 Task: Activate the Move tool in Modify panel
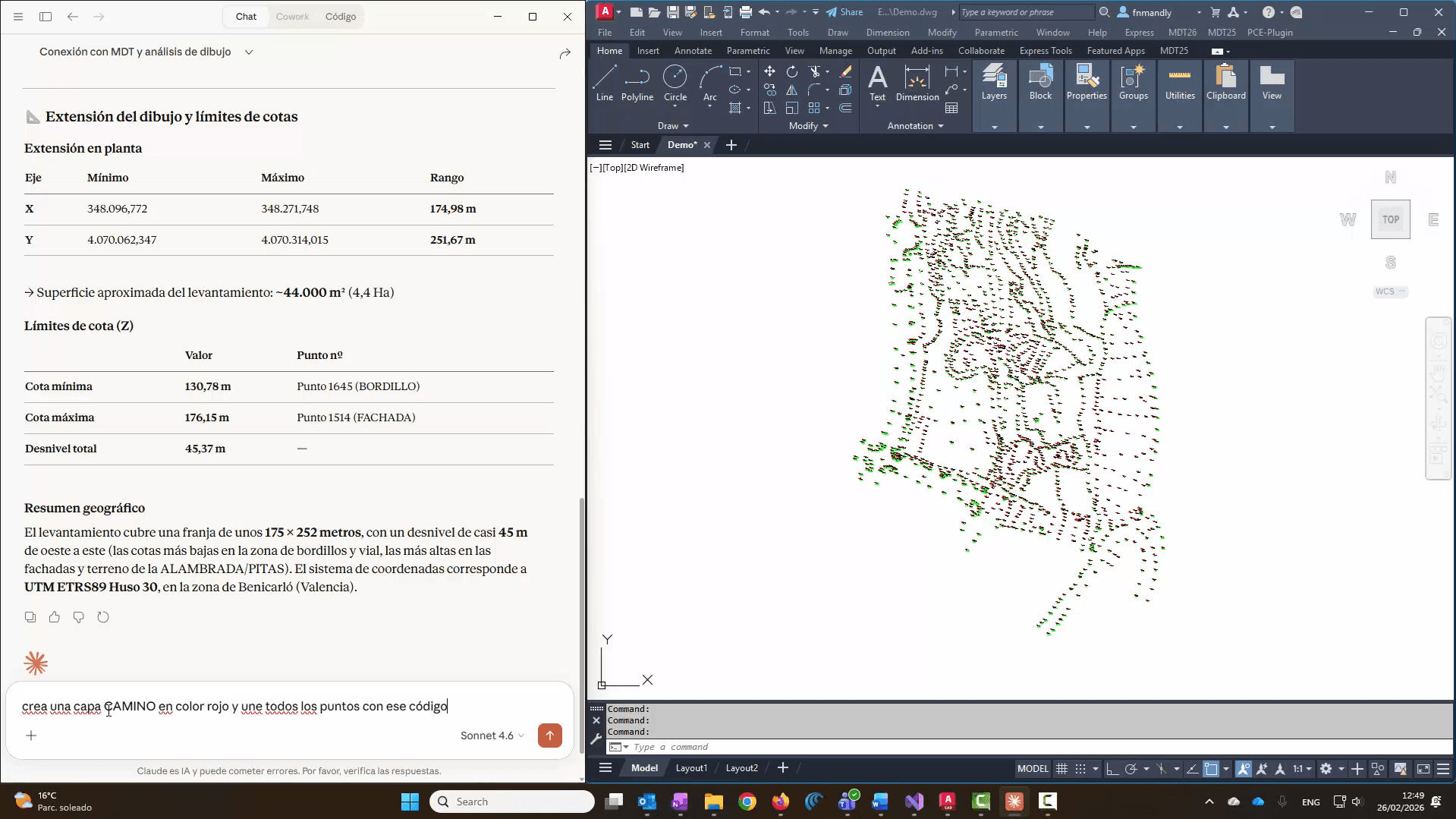coord(769,71)
